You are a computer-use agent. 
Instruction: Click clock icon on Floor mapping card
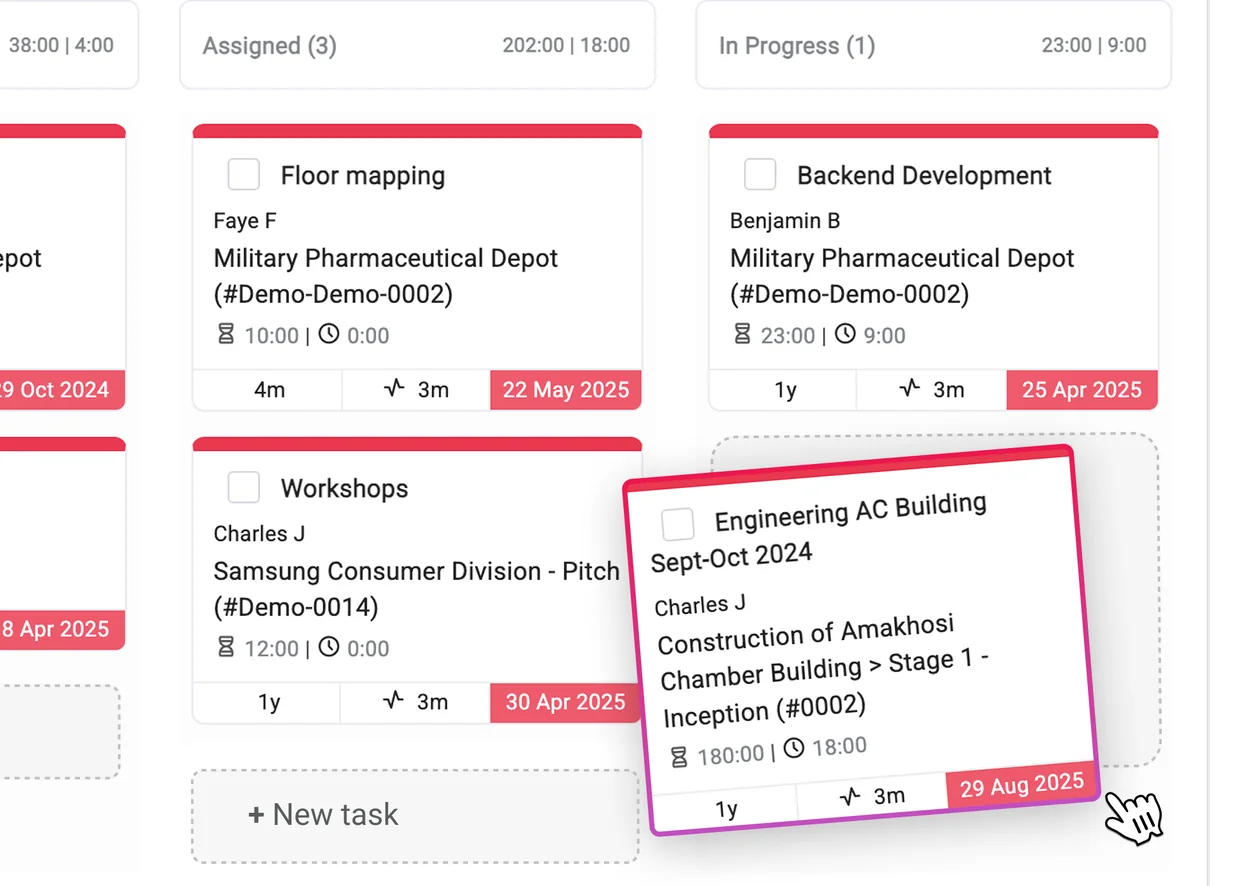click(329, 334)
